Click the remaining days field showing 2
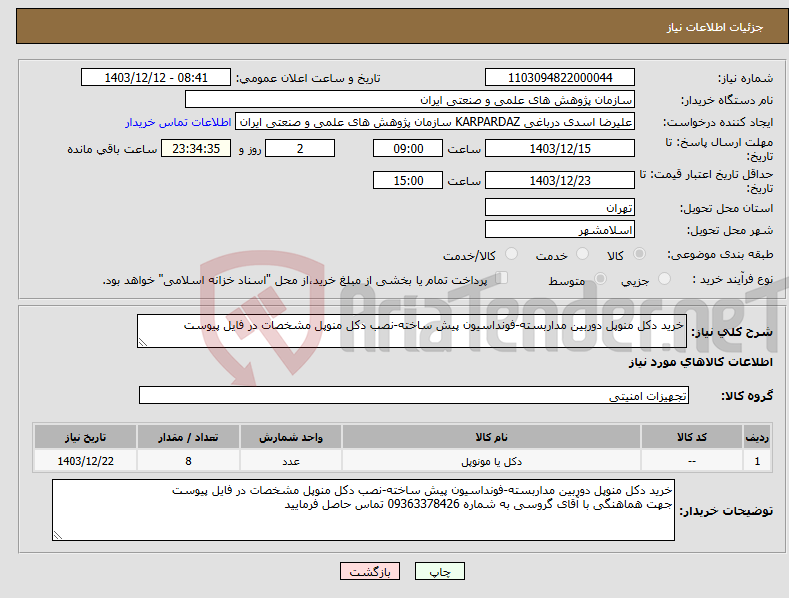 coord(300,148)
